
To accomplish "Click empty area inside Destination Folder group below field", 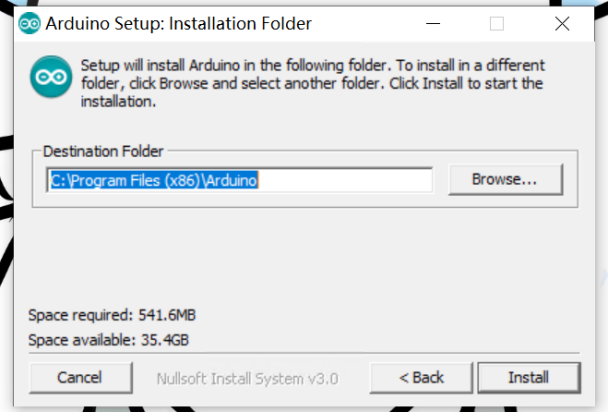I will click(x=305, y=200).
